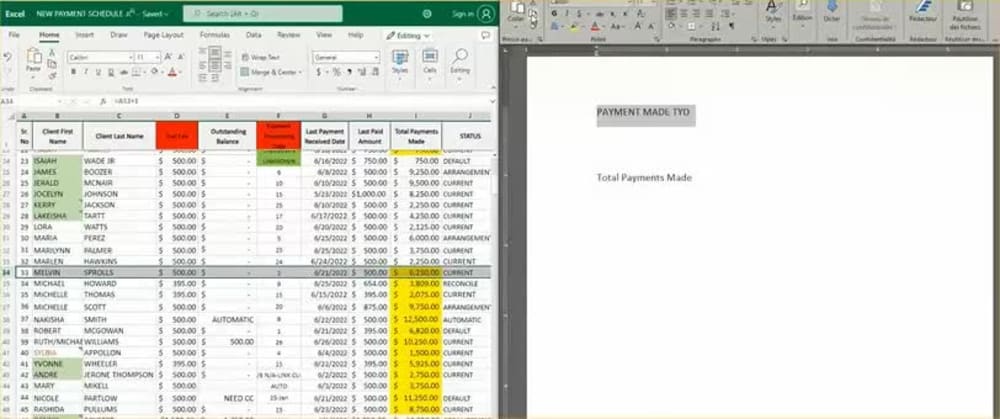
Task: Select the SPROLLS last name cell
Action: coord(119,272)
